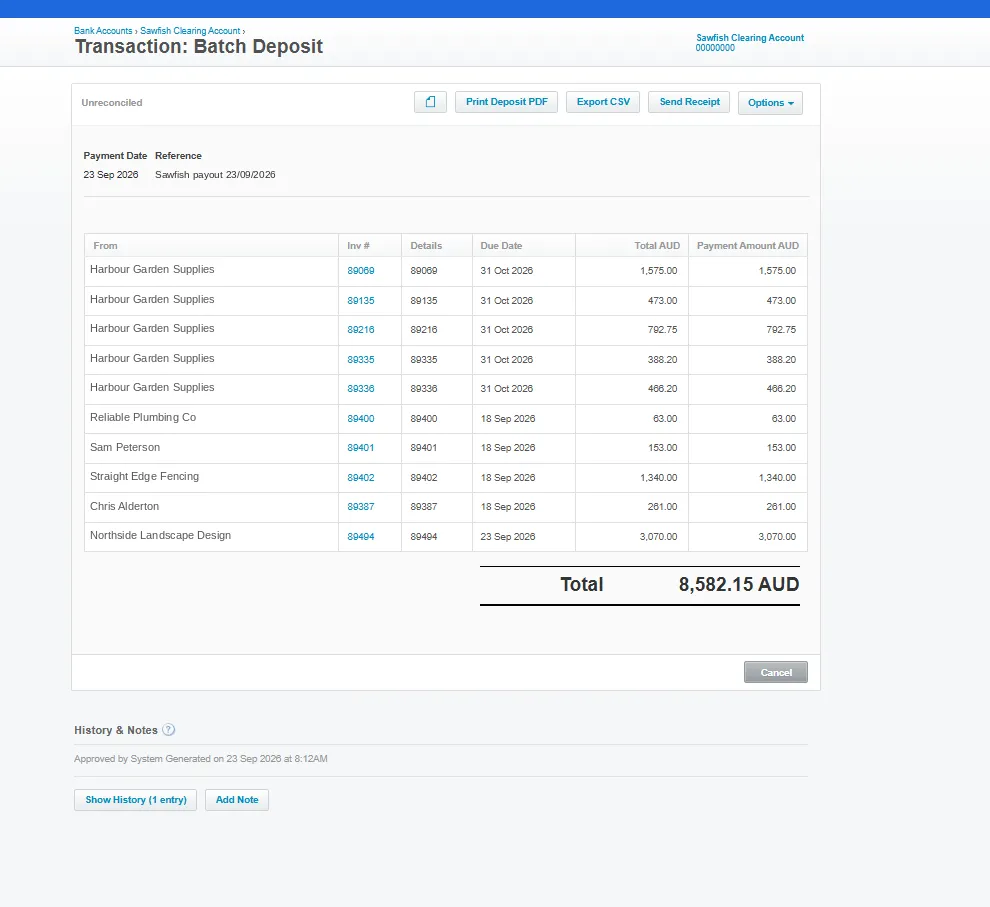This screenshot has width=990, height=907.
Task: Click the attach file icon button
Action: coord(430,102)
